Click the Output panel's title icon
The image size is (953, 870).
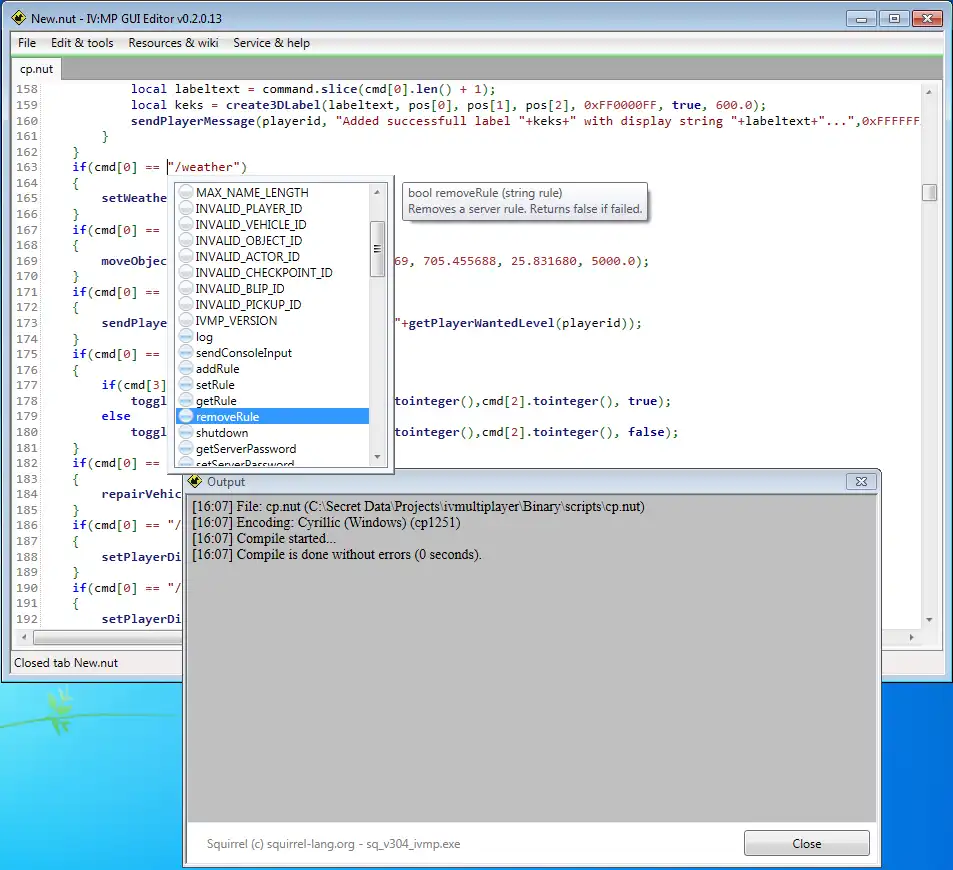[x=194, y=482]
